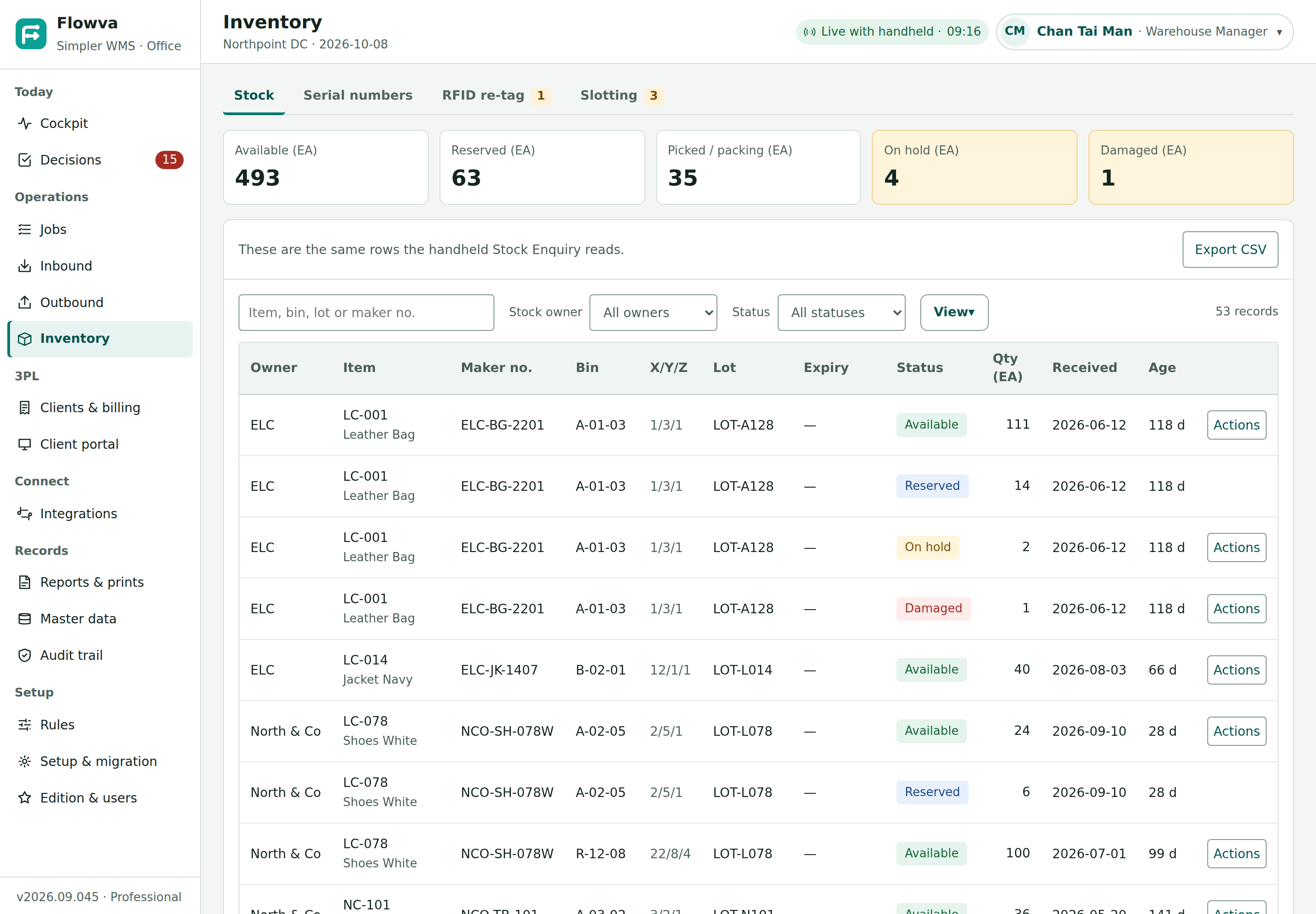The height and width of the screenshot is (914, 1316).
Task: Expand the View menu button
Action: [x=954, y=313]
